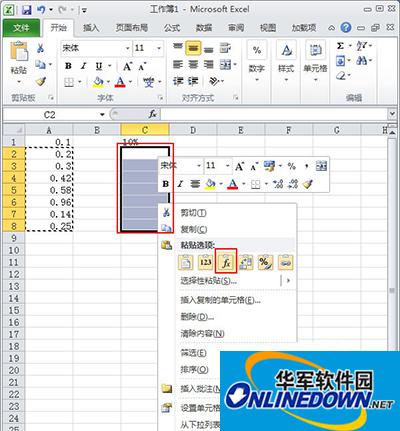Open the Name Box dropdown arrow
The image size is (400, 431).
point(102,115)
